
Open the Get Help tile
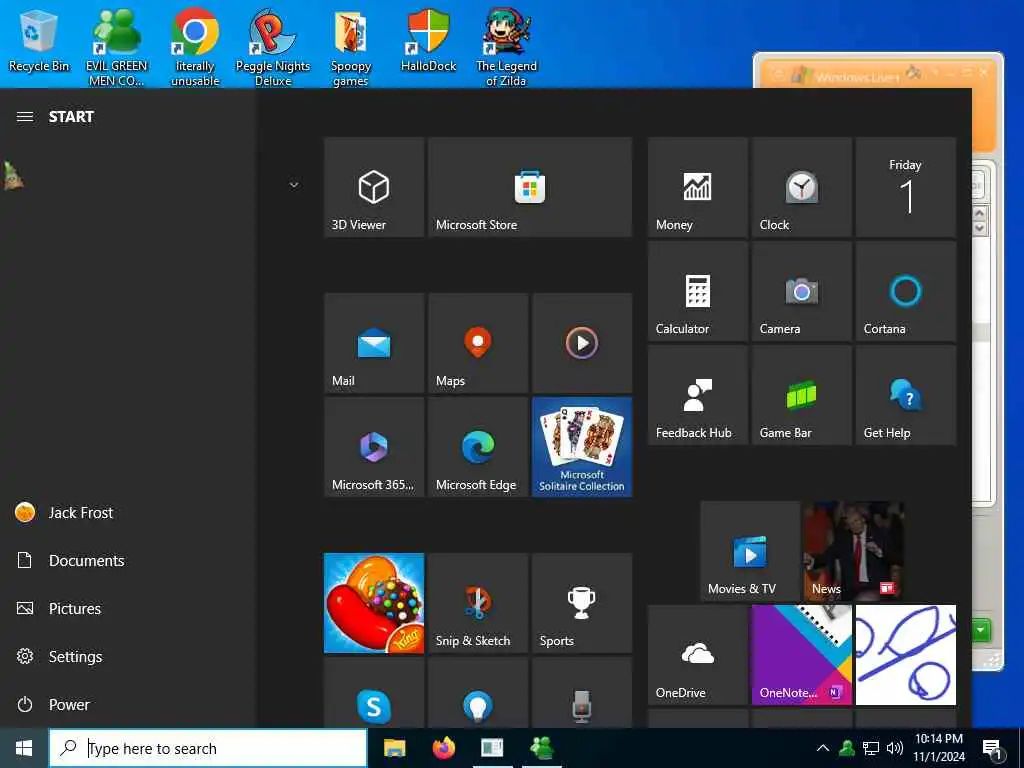tap(906, 395)
